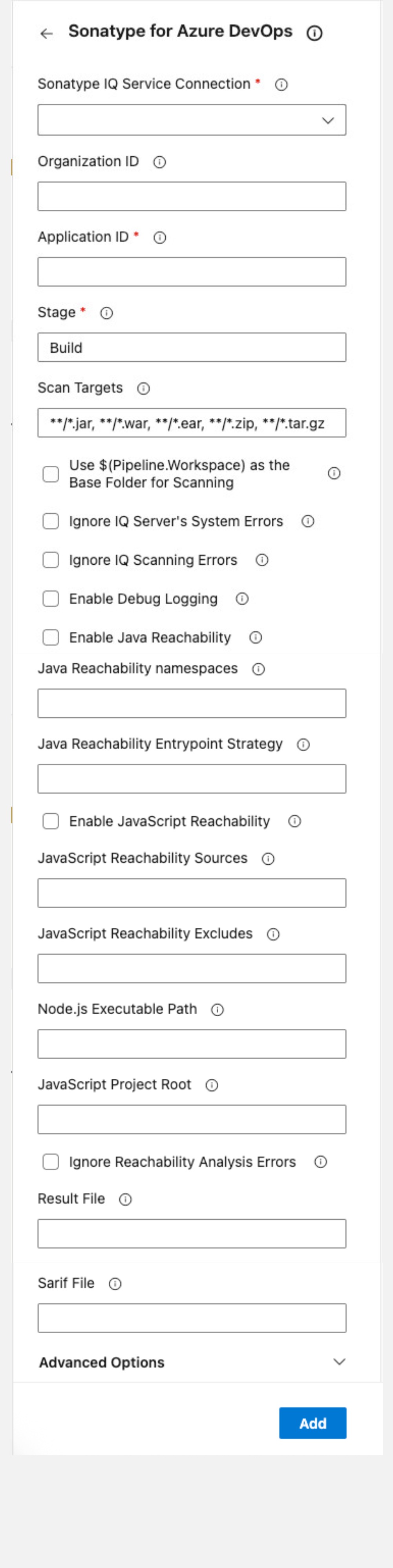The height and width of the screenshot is (1568, 393).
Task: Click the back arrow beside Sonatype title
Action: [47, 33]
